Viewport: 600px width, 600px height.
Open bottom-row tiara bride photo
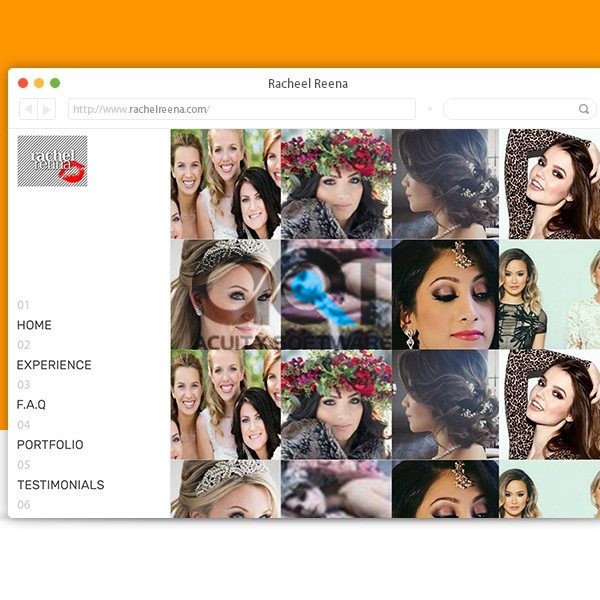tap(225, 489)
